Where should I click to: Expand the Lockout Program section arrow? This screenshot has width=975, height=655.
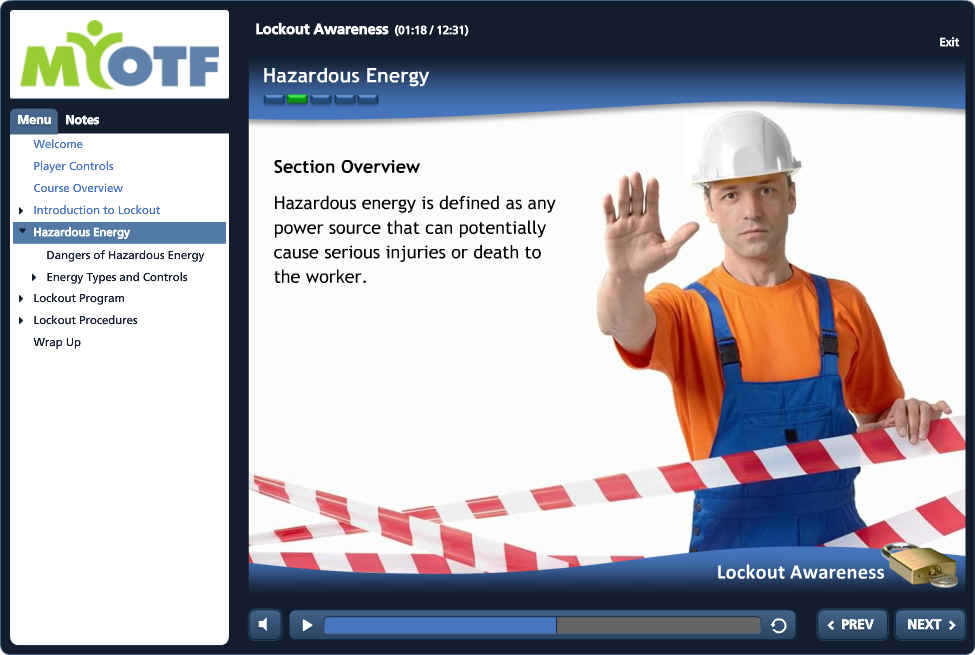(x=21, y=299)
